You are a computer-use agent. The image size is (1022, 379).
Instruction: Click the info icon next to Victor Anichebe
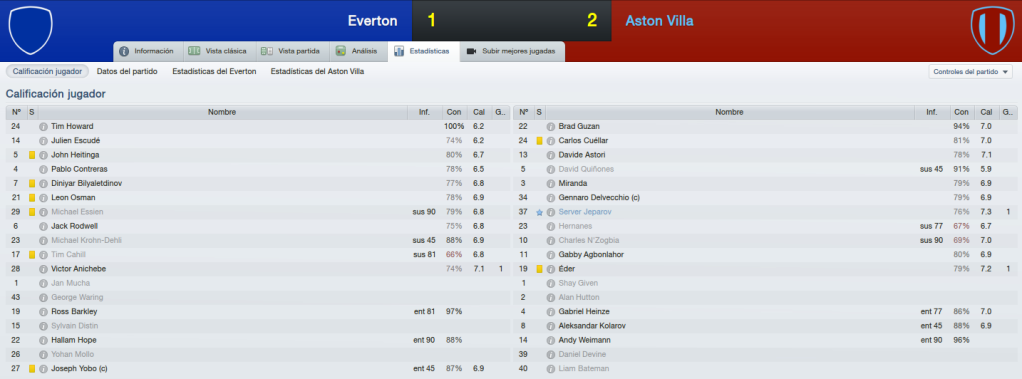(43, 269)
